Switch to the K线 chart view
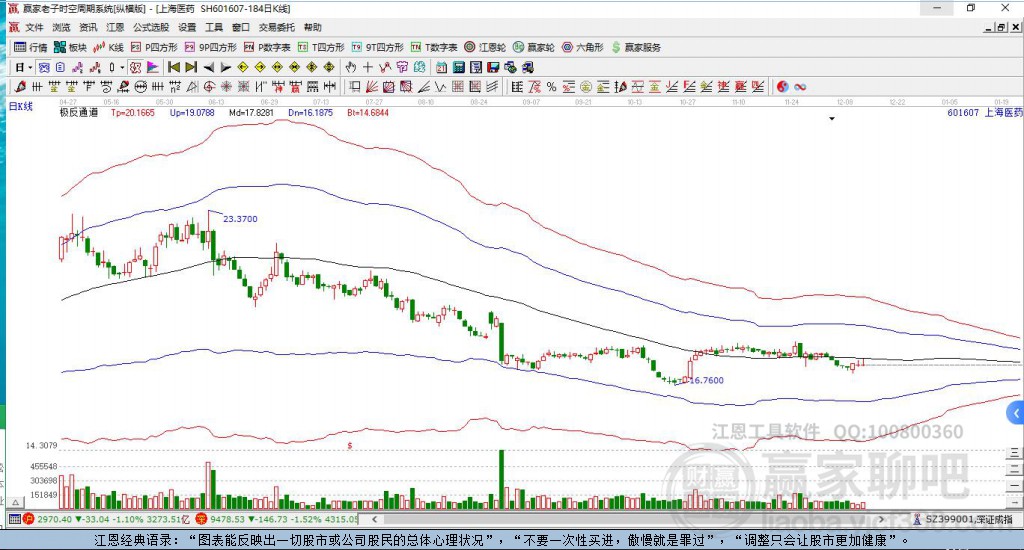Viewport: 1024px width, 550px height. pyautogui.click(x=108, y=47)
